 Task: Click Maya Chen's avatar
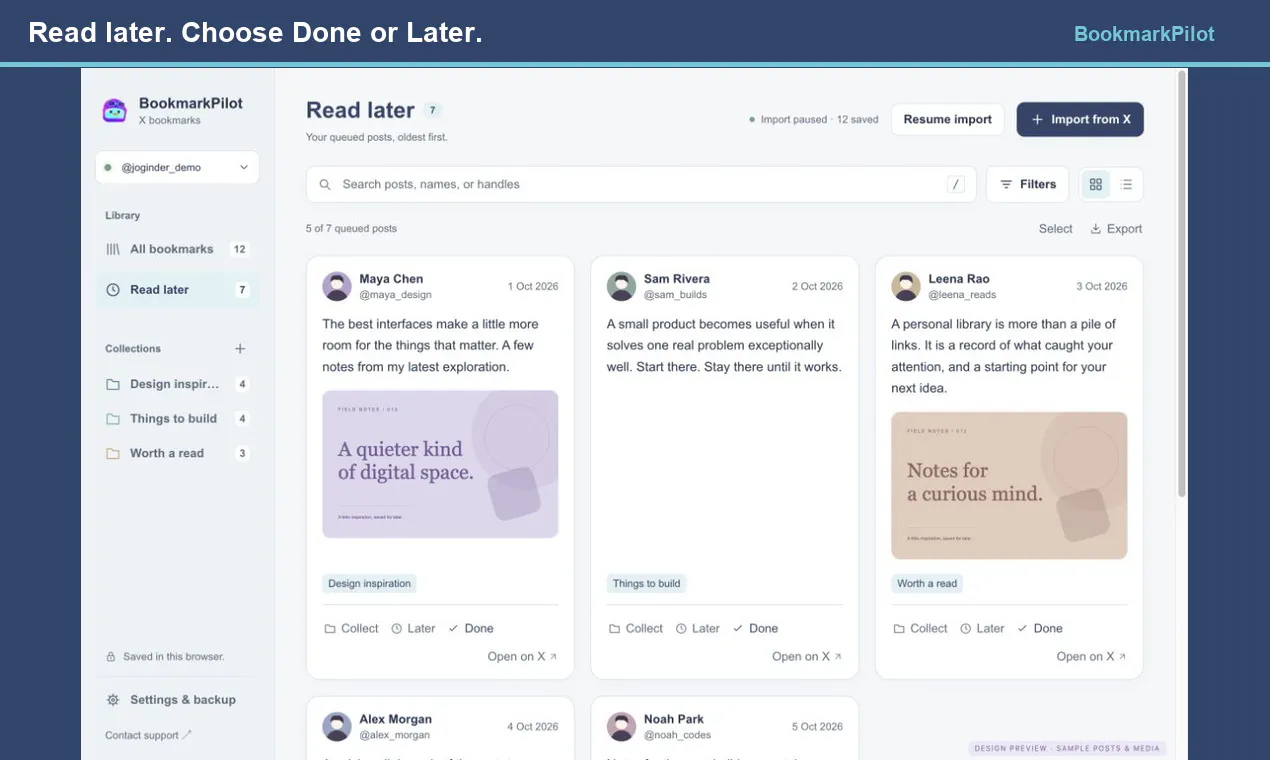tap(337, 286)
